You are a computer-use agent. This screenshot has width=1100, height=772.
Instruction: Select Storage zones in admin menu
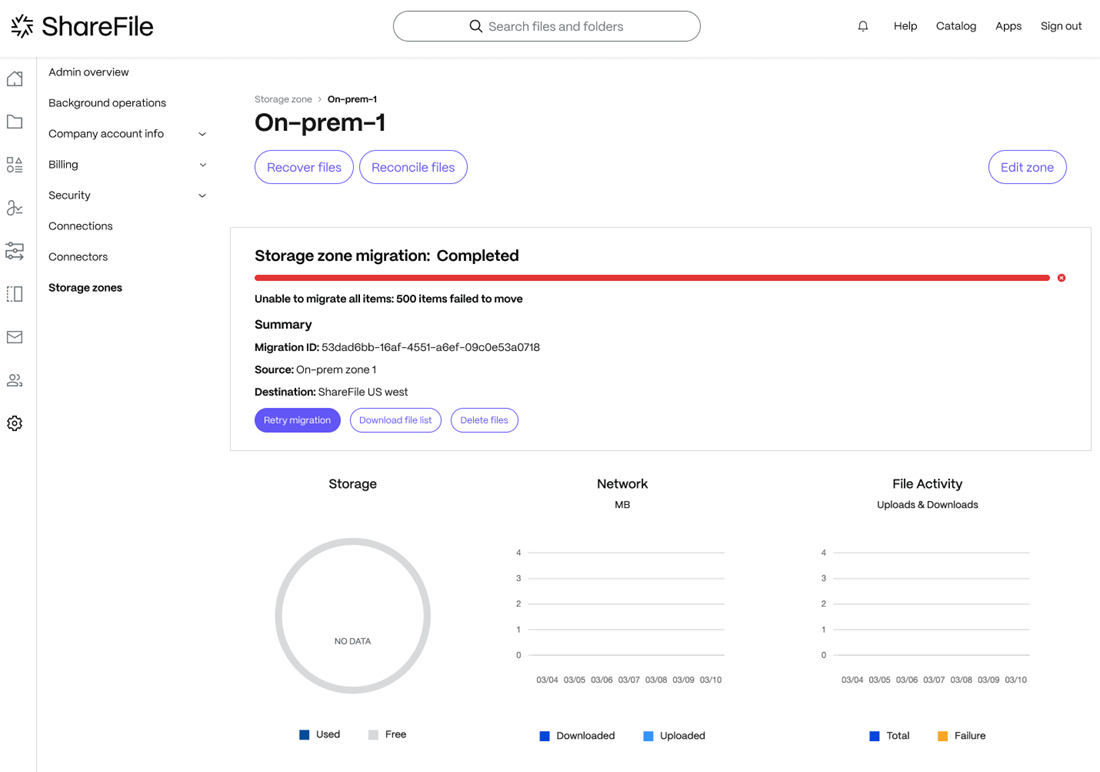(85, 288)
